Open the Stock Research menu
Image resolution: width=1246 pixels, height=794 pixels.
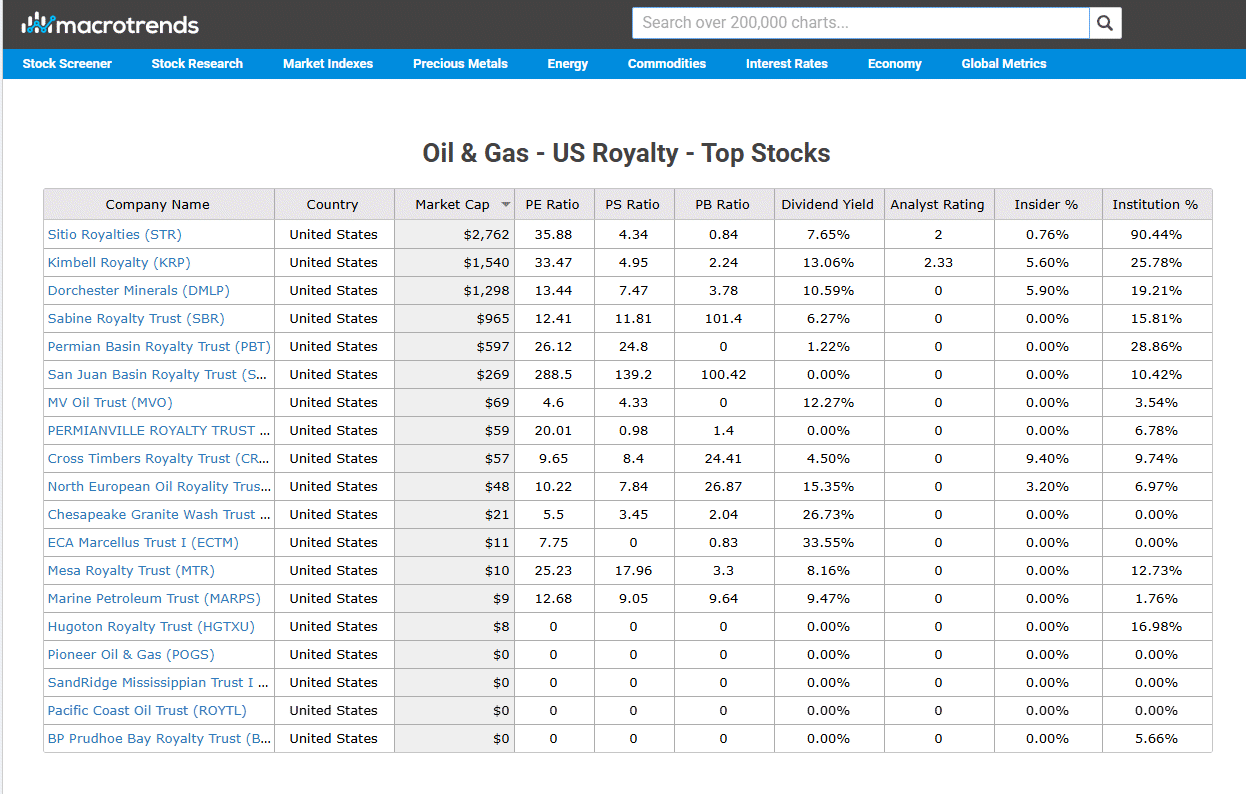tap(197, 64)
